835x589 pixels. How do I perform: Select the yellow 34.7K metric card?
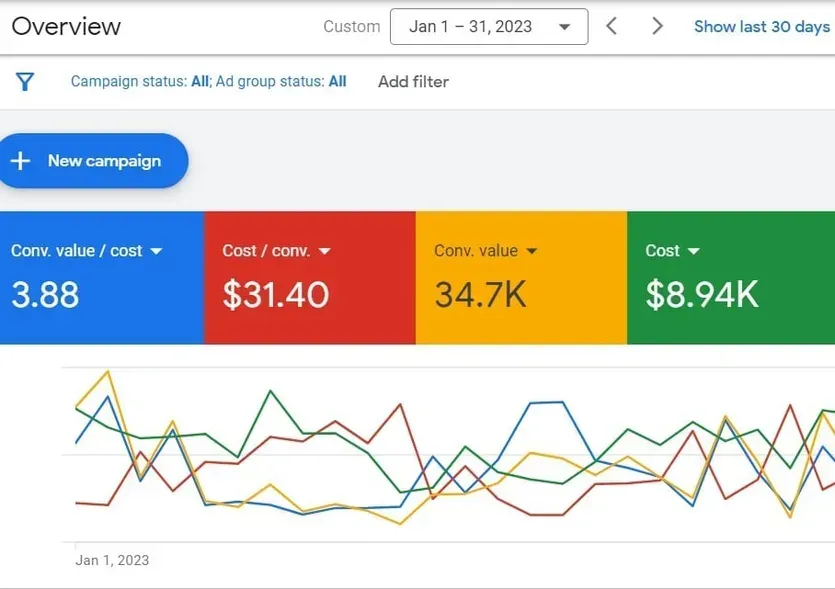521,277
